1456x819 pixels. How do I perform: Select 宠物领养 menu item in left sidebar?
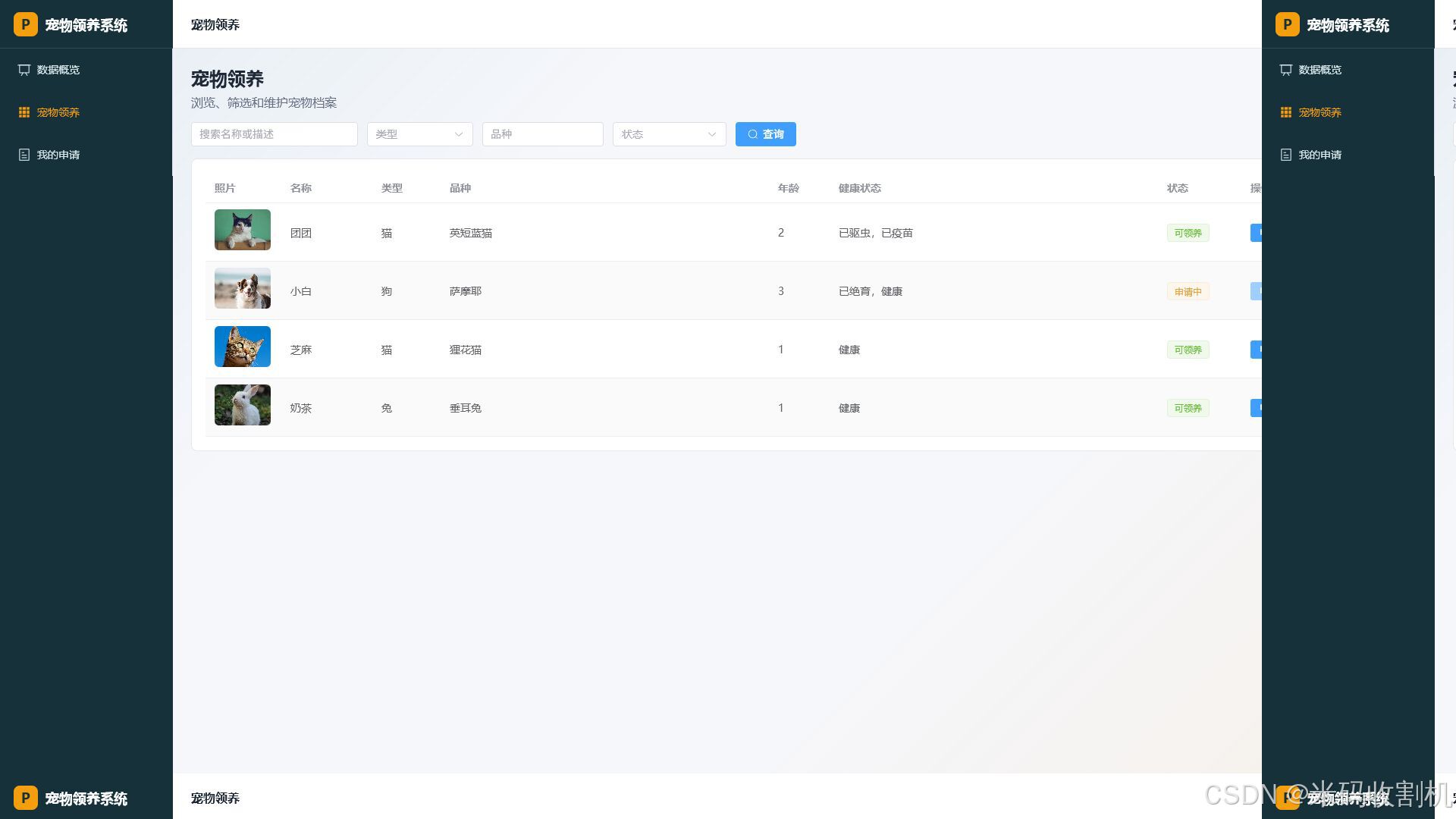point(86,112)
